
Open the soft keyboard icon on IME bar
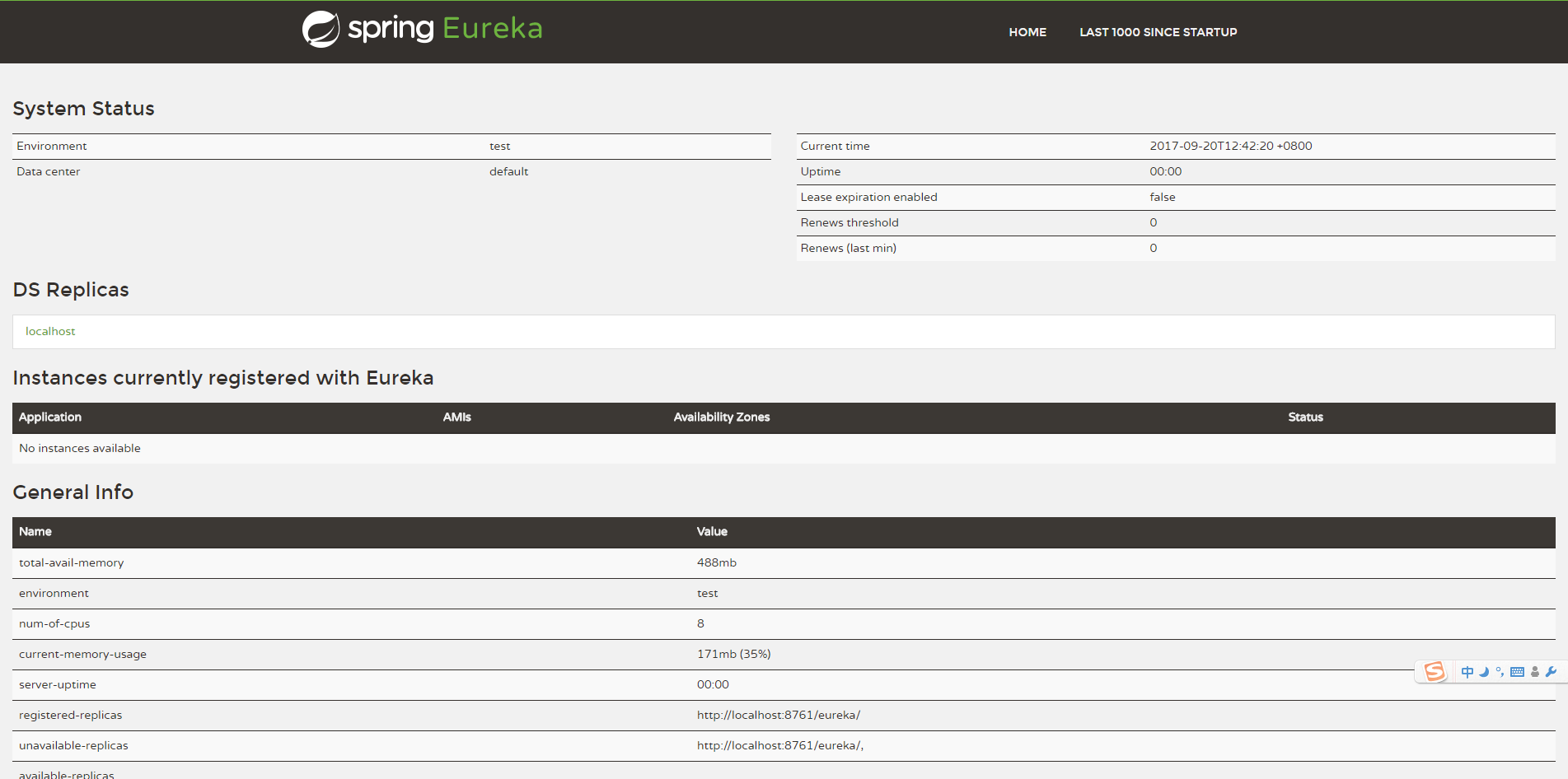(1517, 672)
